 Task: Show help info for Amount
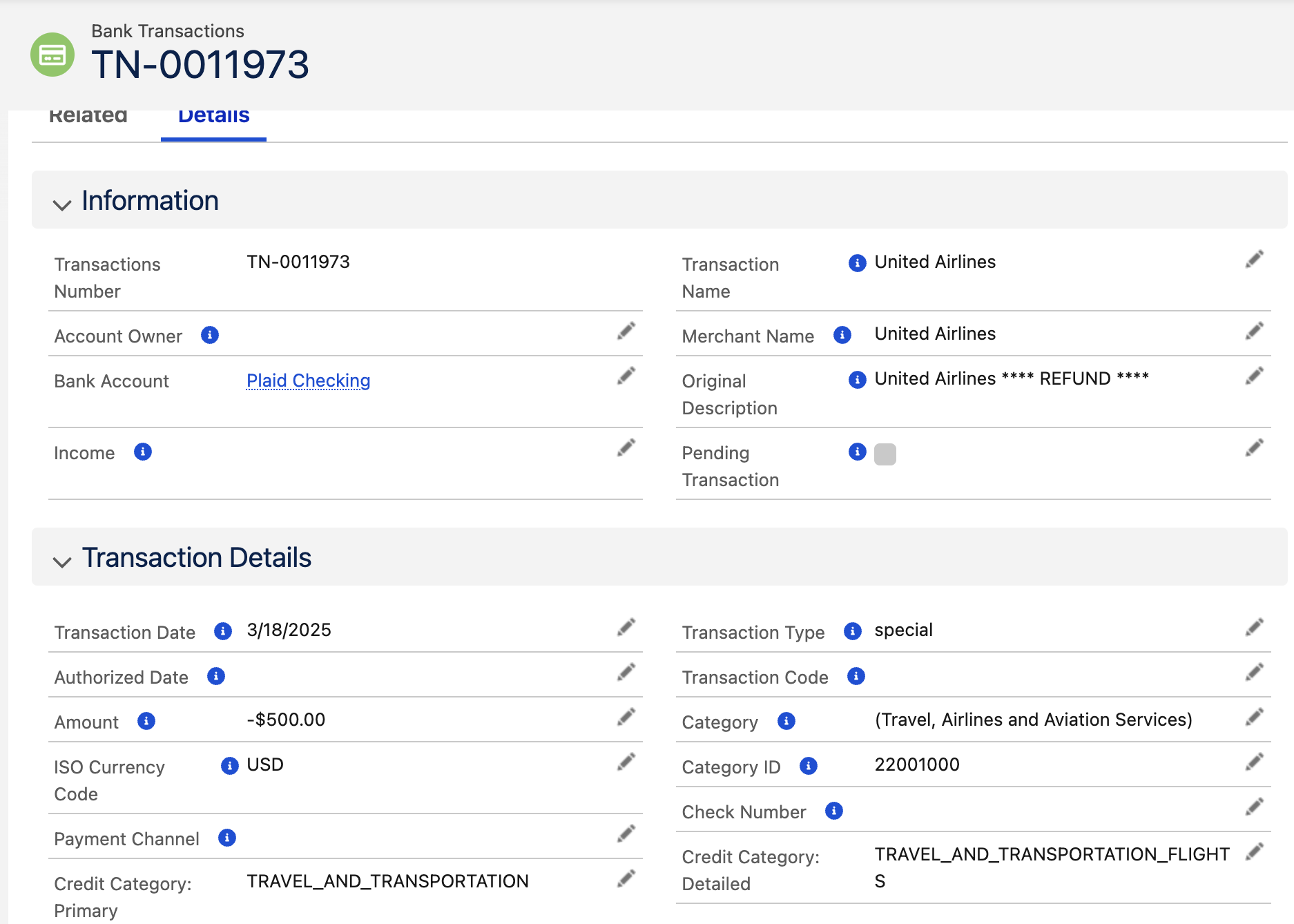pyautogui.click(x=146, y=721)
